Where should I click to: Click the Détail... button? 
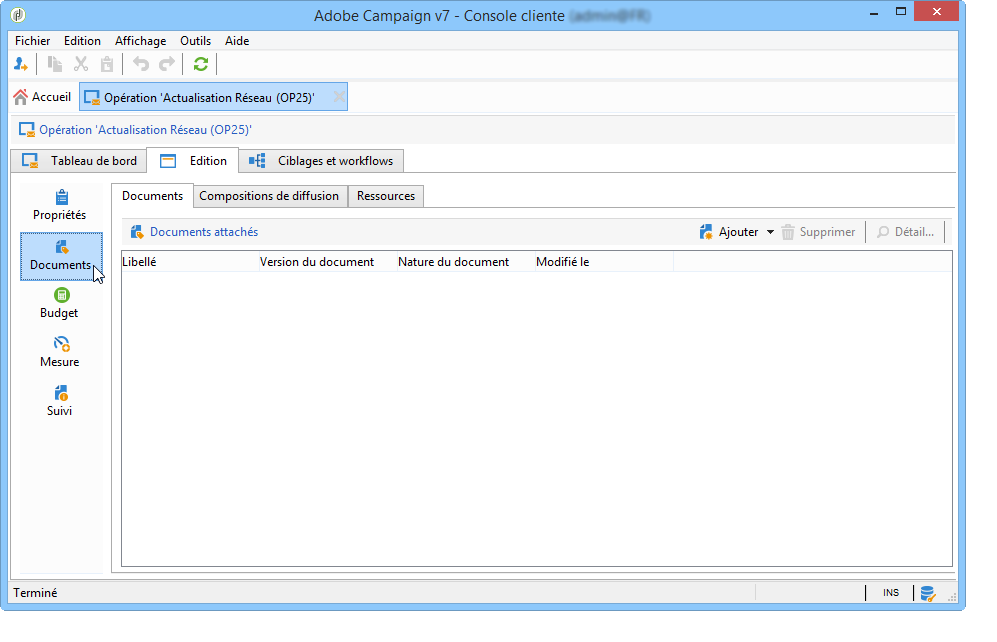(905, 232)
